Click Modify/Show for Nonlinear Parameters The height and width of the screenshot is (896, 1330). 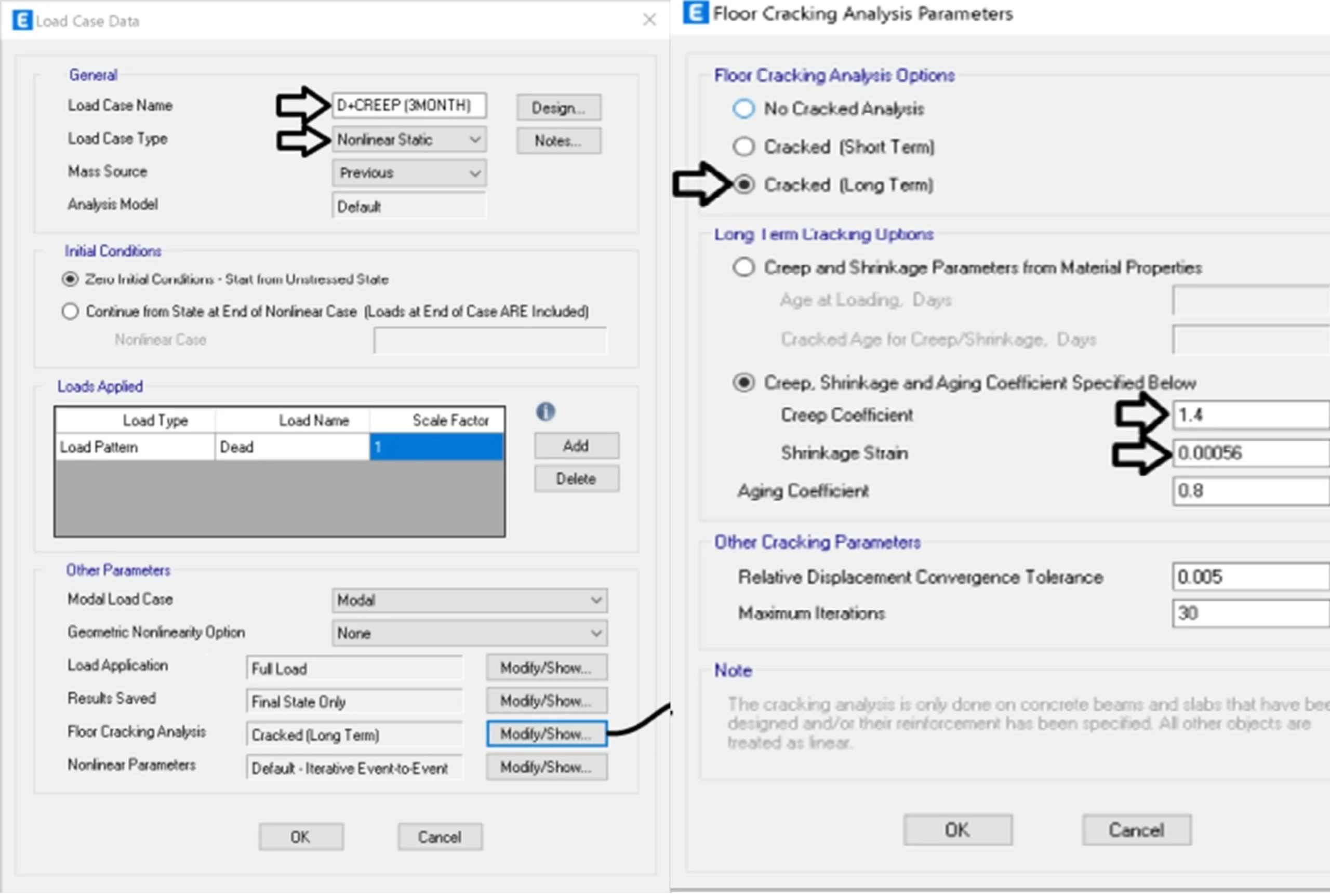[546, 767]
